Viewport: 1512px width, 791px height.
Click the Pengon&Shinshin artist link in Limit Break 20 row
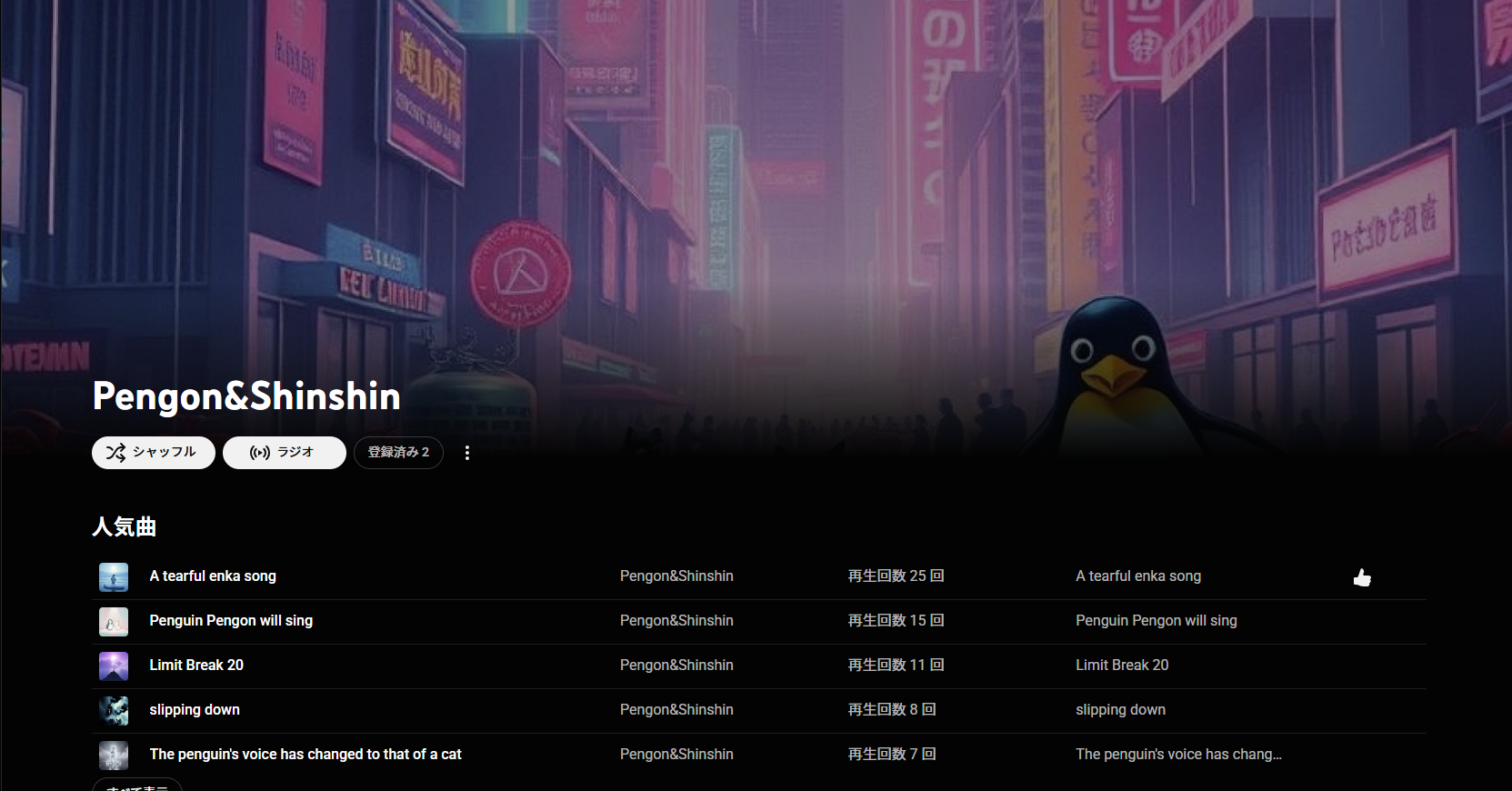coord(676,666)
